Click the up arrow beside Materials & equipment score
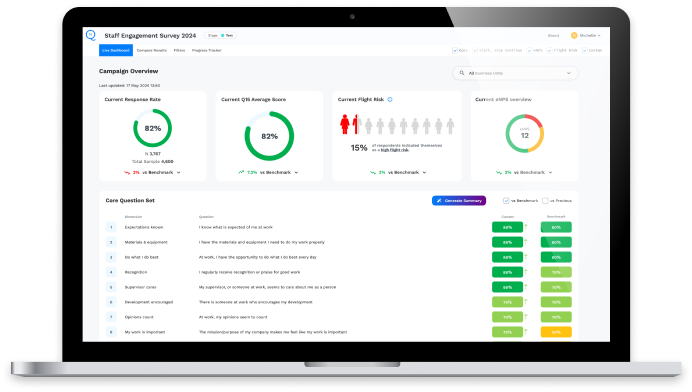 [526, 242]
